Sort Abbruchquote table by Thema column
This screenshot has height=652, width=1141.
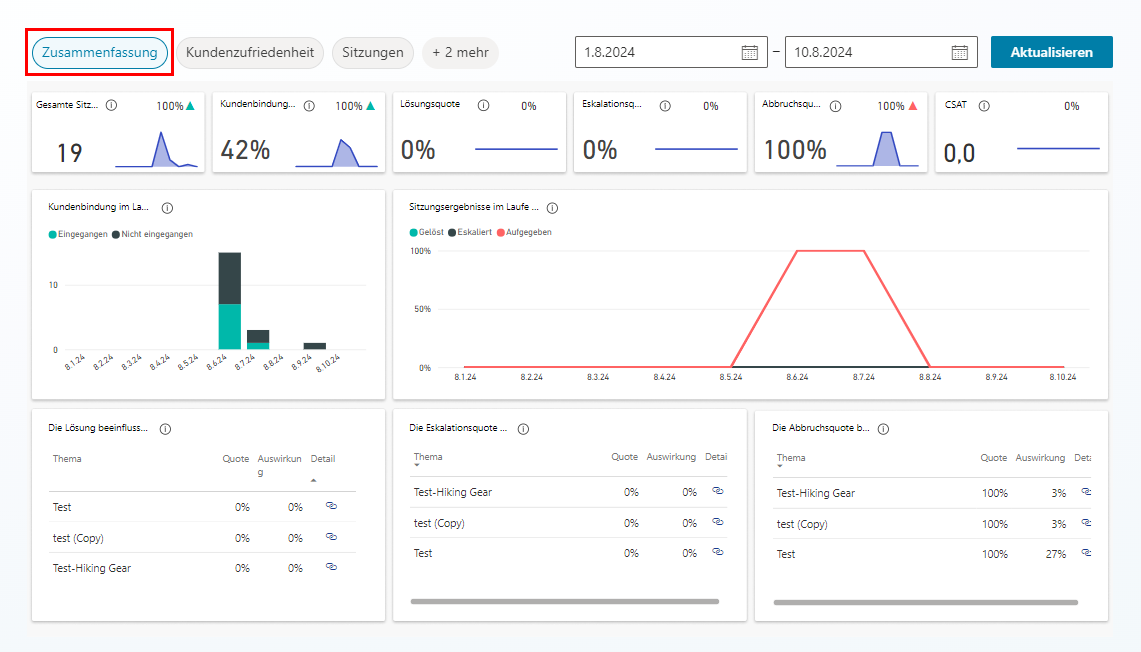[791, 459]
